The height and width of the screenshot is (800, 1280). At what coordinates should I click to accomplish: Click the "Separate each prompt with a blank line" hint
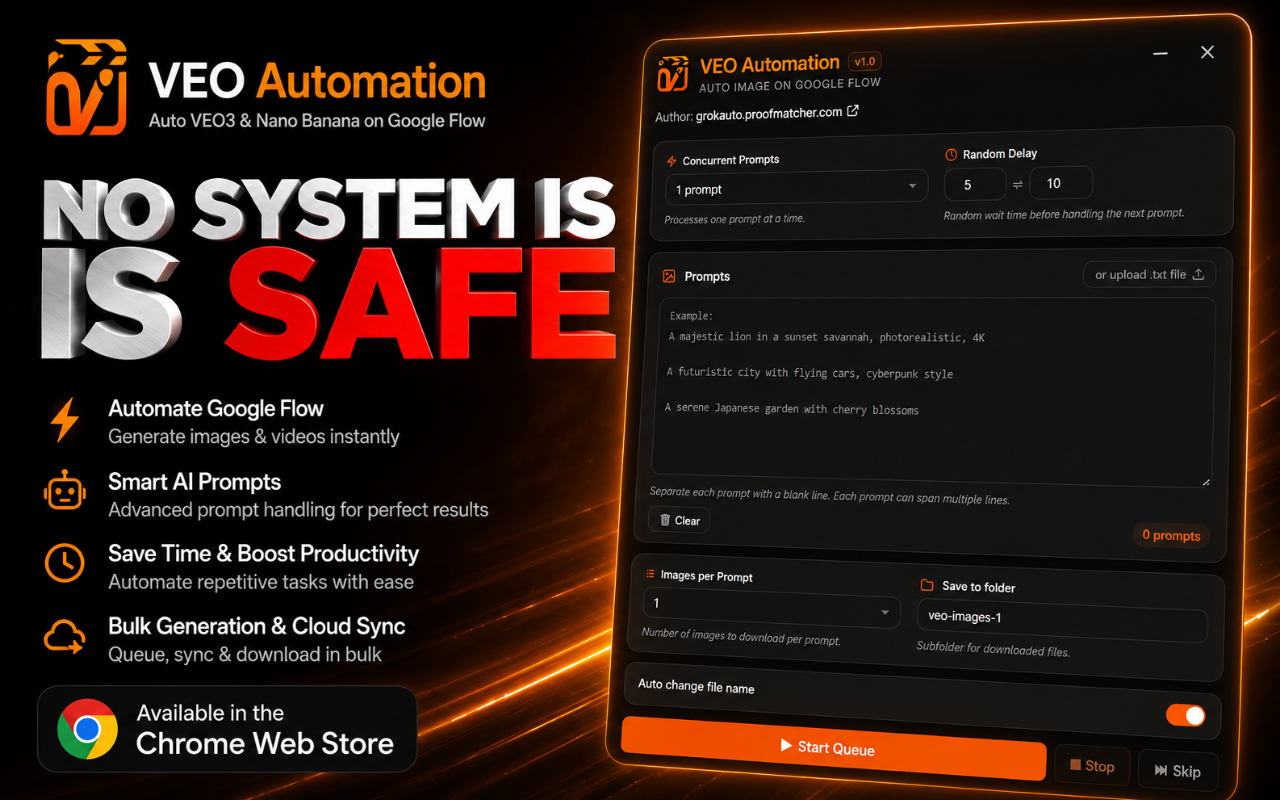pos(829,495)
